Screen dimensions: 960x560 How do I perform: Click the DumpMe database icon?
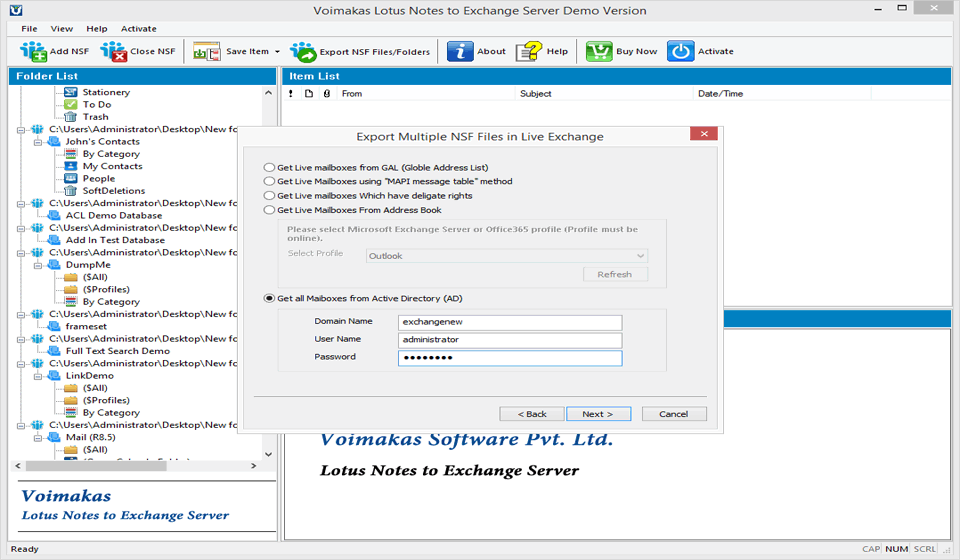tap(54, 264)
